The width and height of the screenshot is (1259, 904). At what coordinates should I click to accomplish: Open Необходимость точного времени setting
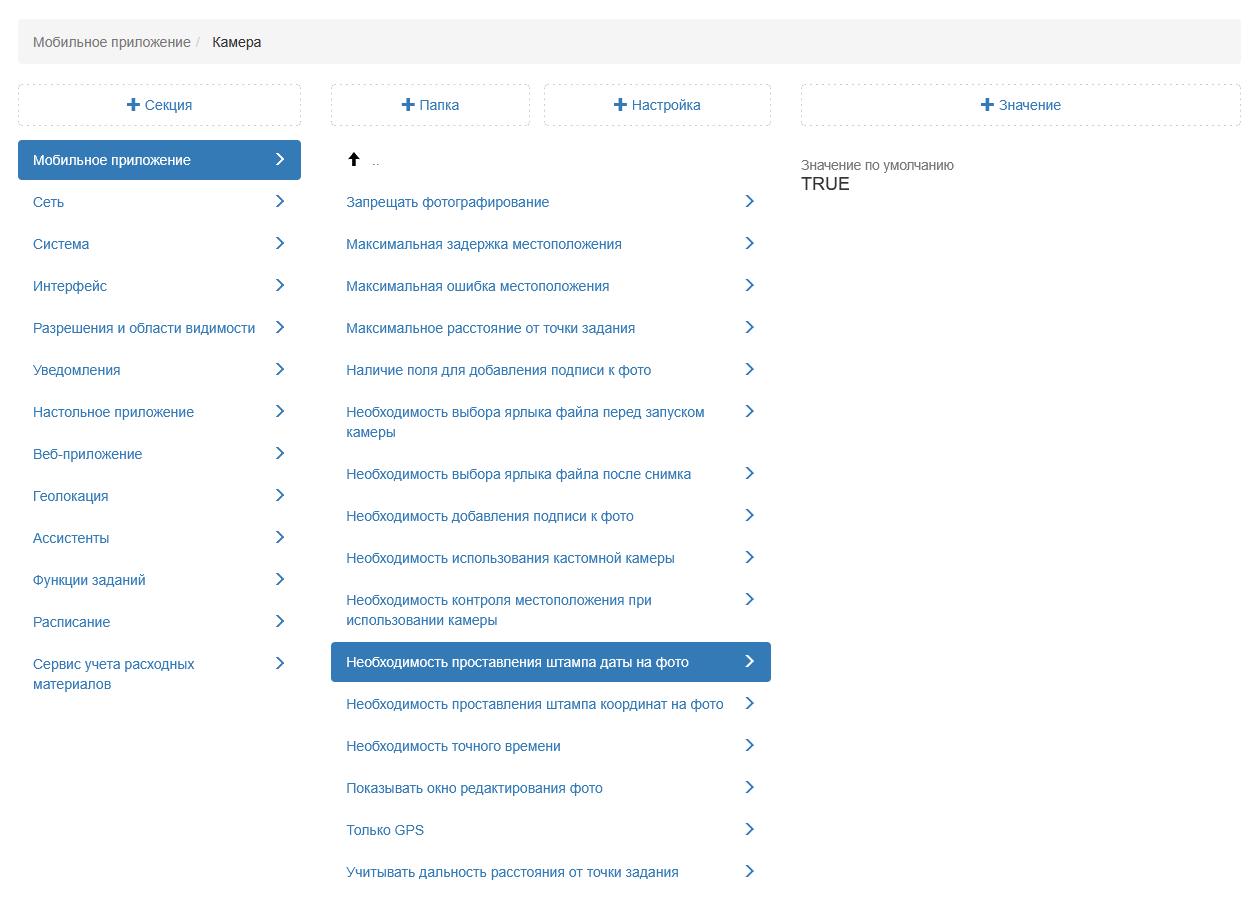[453, 746]
